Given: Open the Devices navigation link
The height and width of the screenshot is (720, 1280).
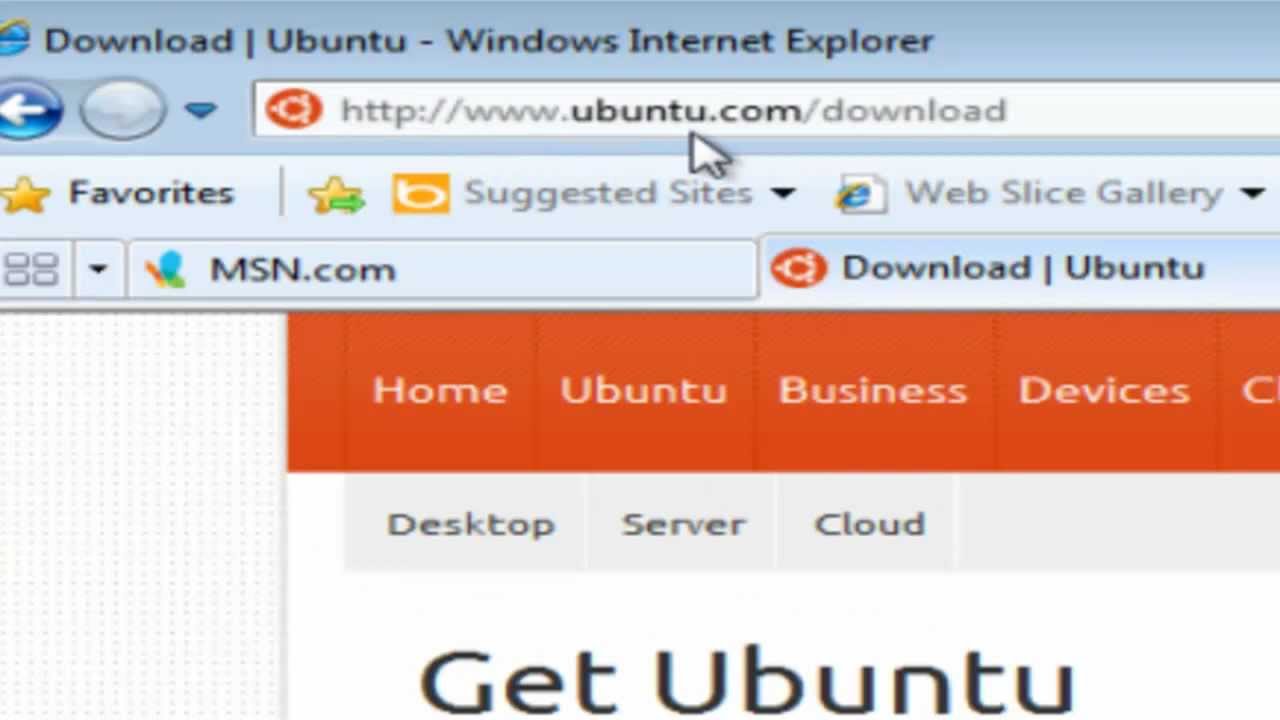Looking at the screenshot, I should [1104, 390].
